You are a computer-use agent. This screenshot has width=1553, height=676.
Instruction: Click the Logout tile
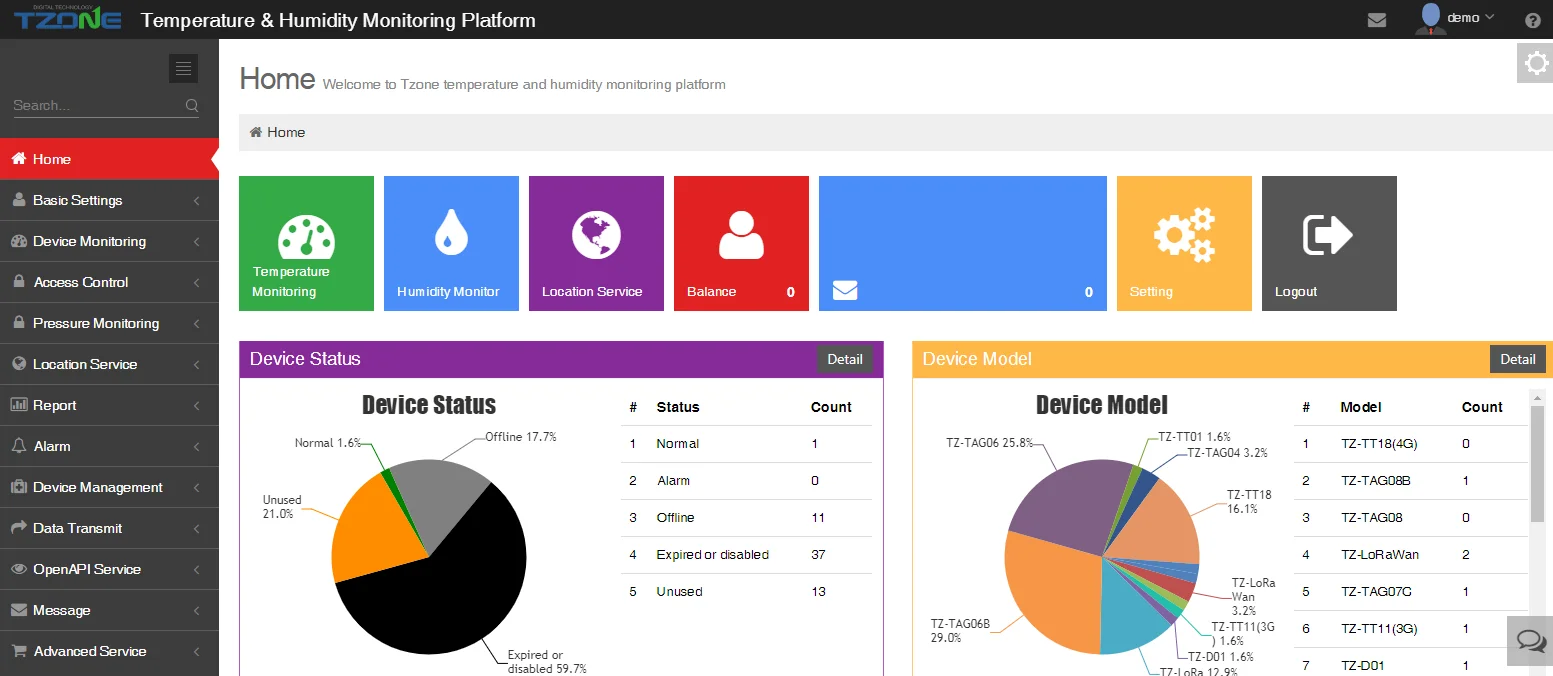coord(1329,243)
